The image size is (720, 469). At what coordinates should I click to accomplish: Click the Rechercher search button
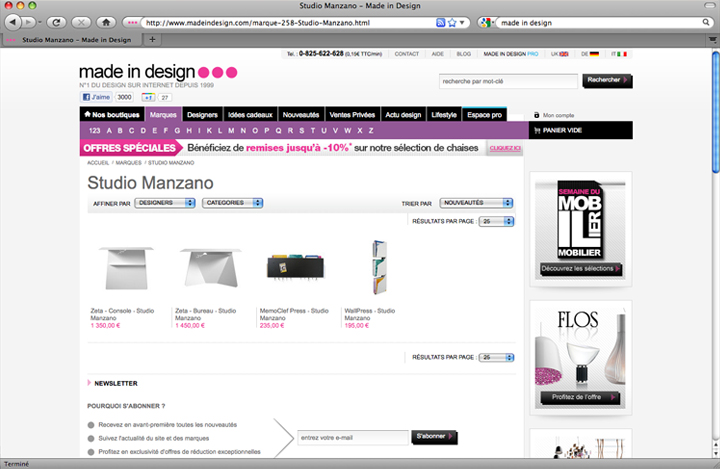[607, 80]
